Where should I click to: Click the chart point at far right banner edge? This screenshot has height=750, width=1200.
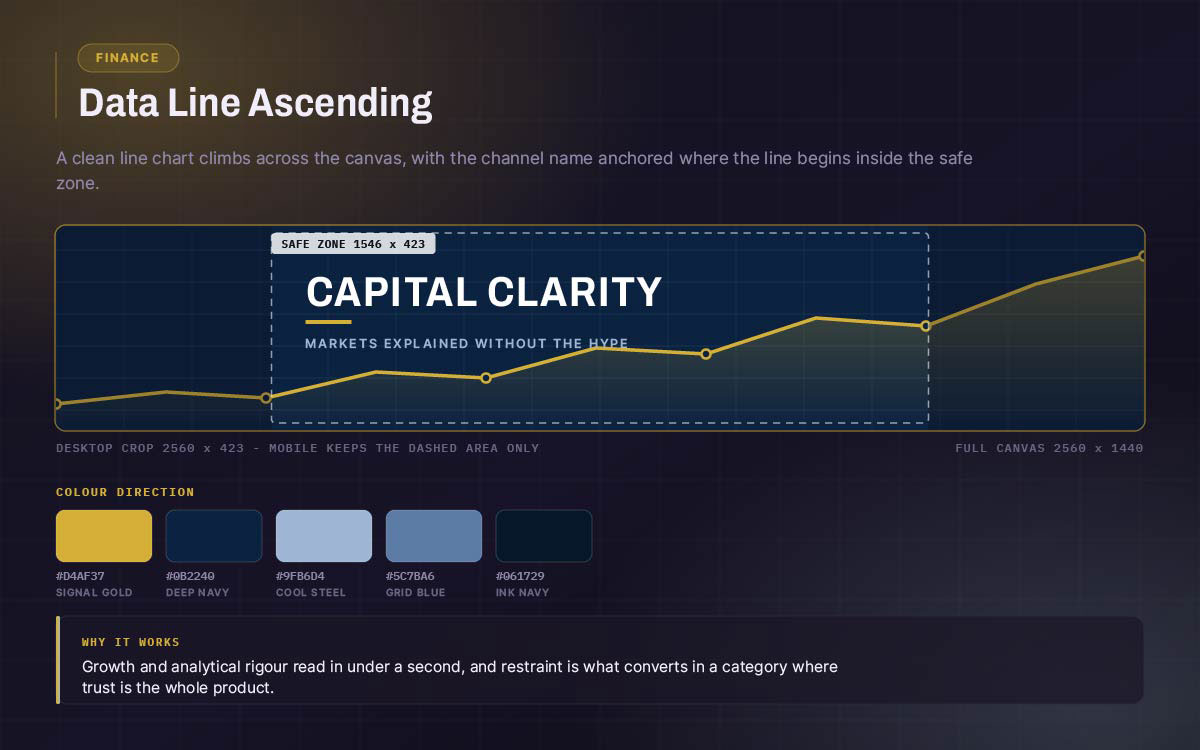point(1142,256)
